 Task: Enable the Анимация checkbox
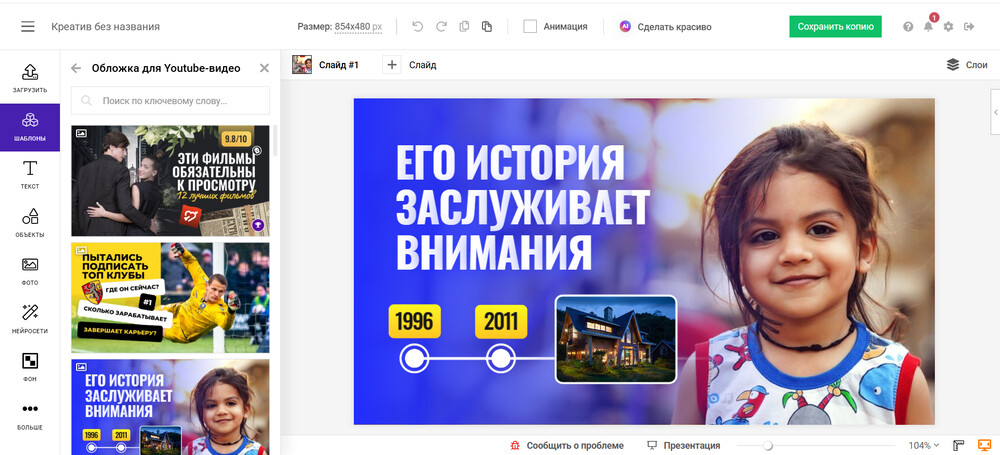[530, 27]
